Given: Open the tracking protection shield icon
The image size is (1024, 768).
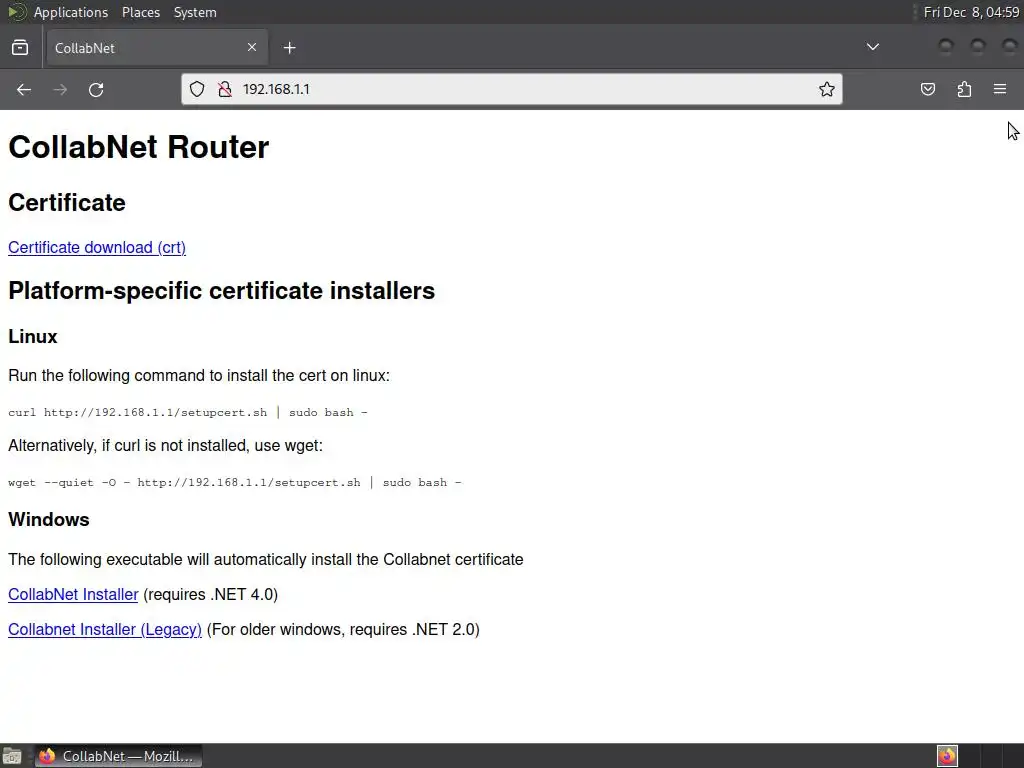Looking at the screenshot, I should point(197,89).
